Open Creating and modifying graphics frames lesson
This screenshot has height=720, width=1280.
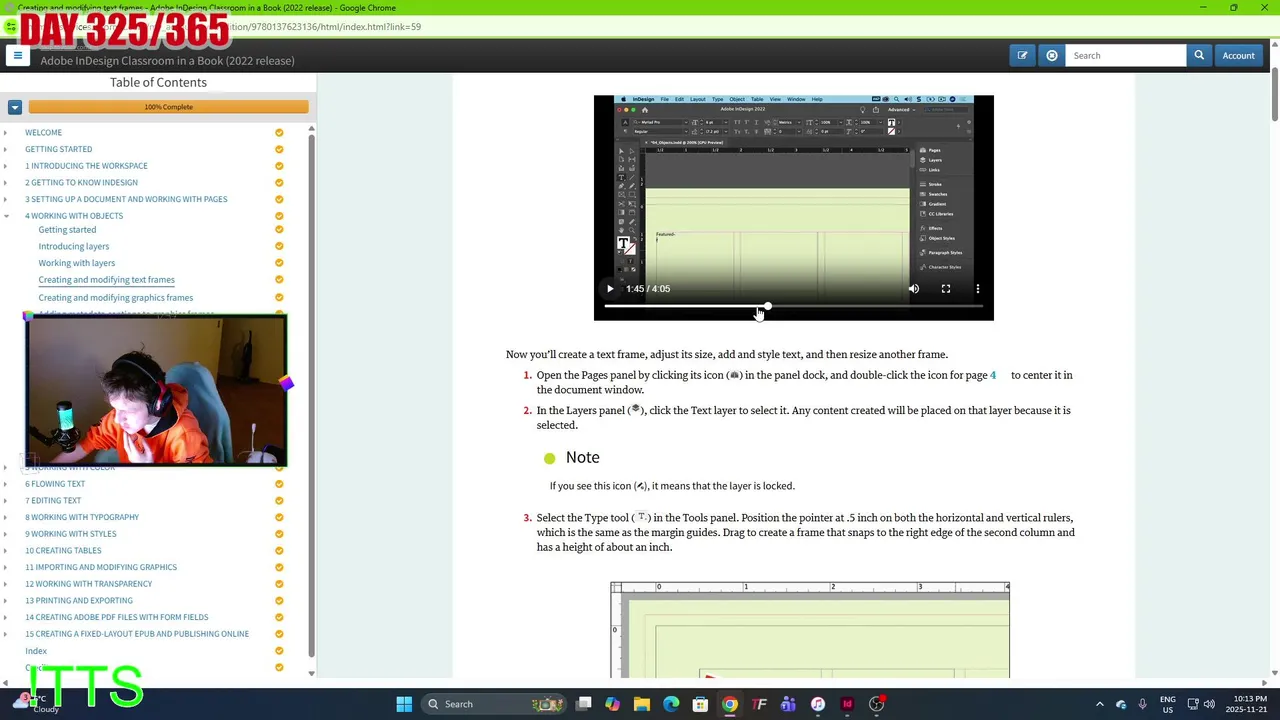point(116,298)
